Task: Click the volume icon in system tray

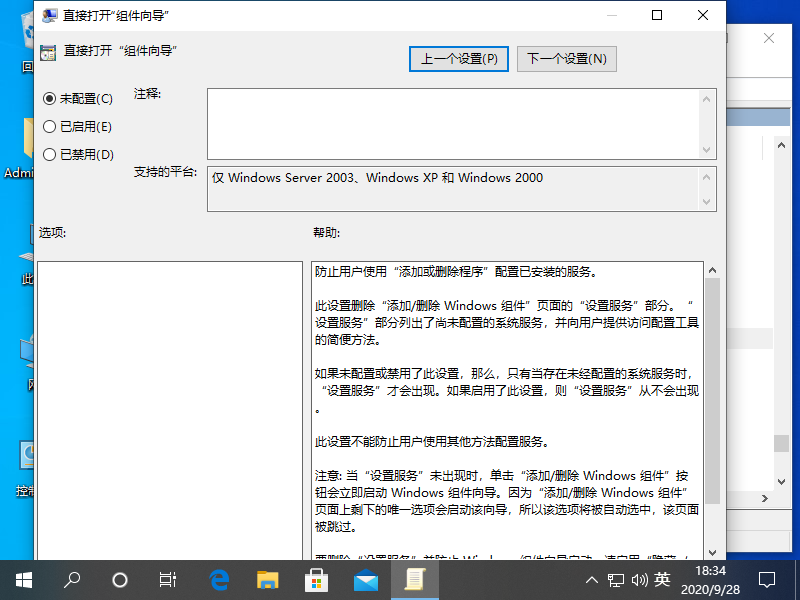Action: click(640, 579)
